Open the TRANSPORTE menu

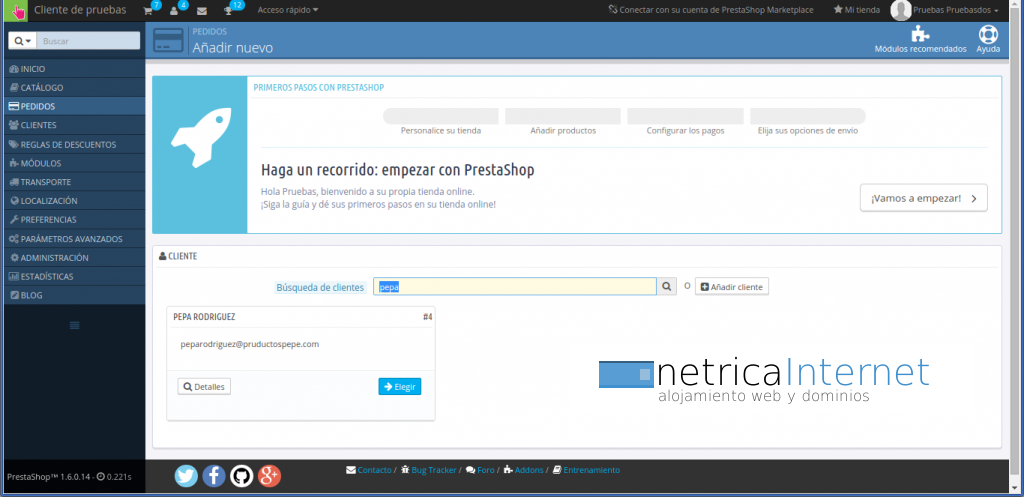74,182
